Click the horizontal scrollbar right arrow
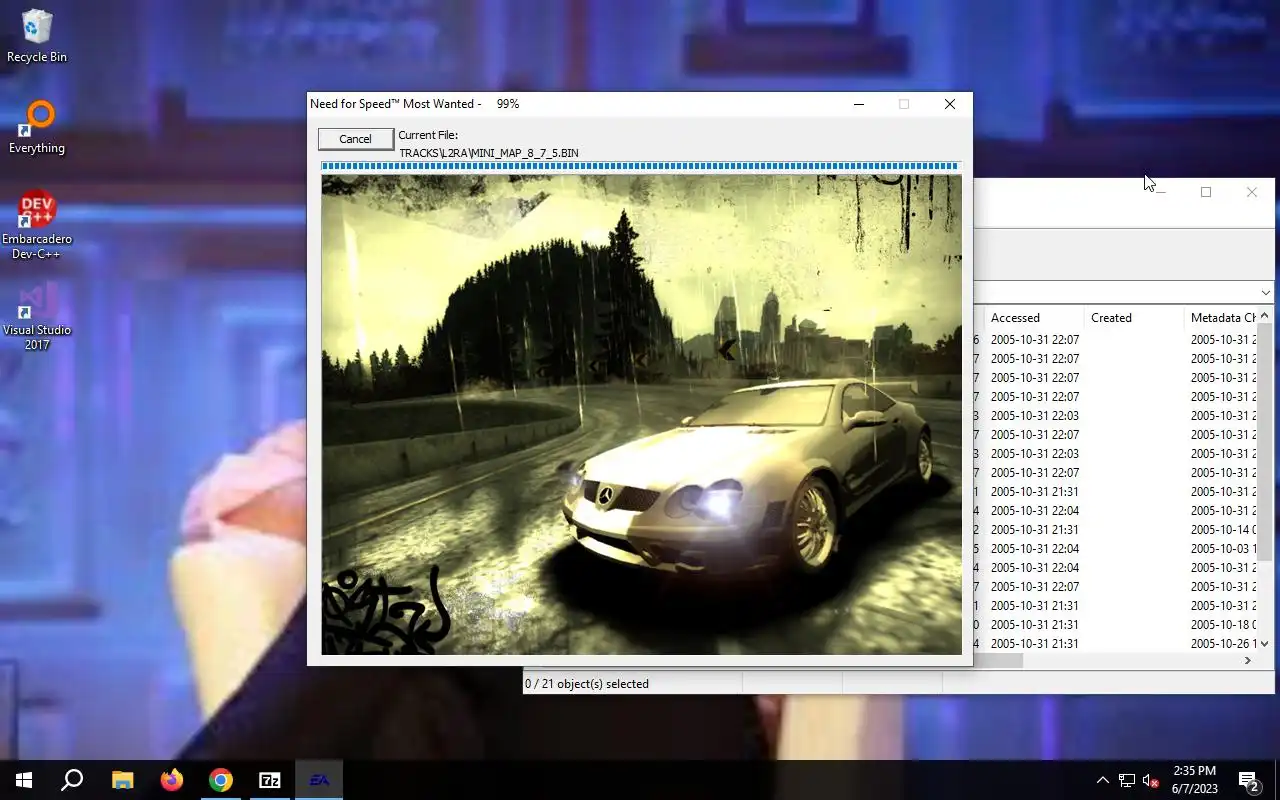Image resolution: width=1280 pixels, height=800 pixels. (1248, 661)
